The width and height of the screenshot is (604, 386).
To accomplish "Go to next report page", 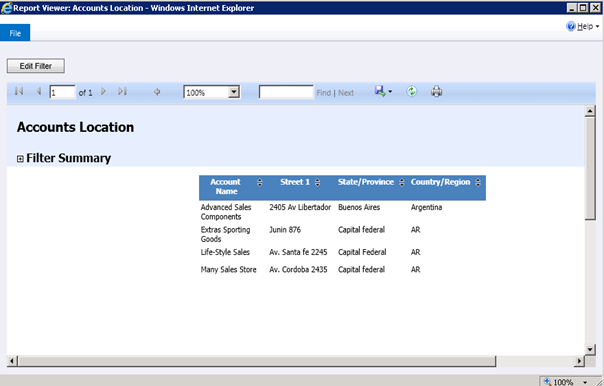I will pos(103,92).
